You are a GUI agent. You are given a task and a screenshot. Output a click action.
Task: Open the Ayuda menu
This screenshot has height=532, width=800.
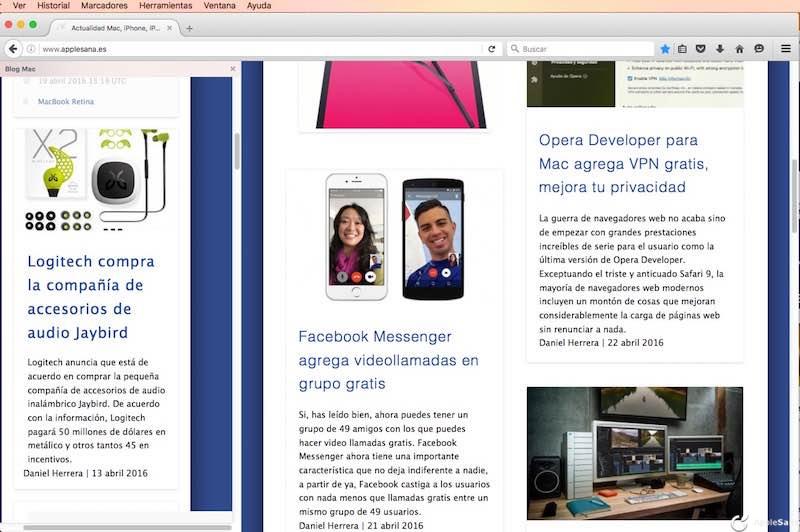click(x=259, y=6)
